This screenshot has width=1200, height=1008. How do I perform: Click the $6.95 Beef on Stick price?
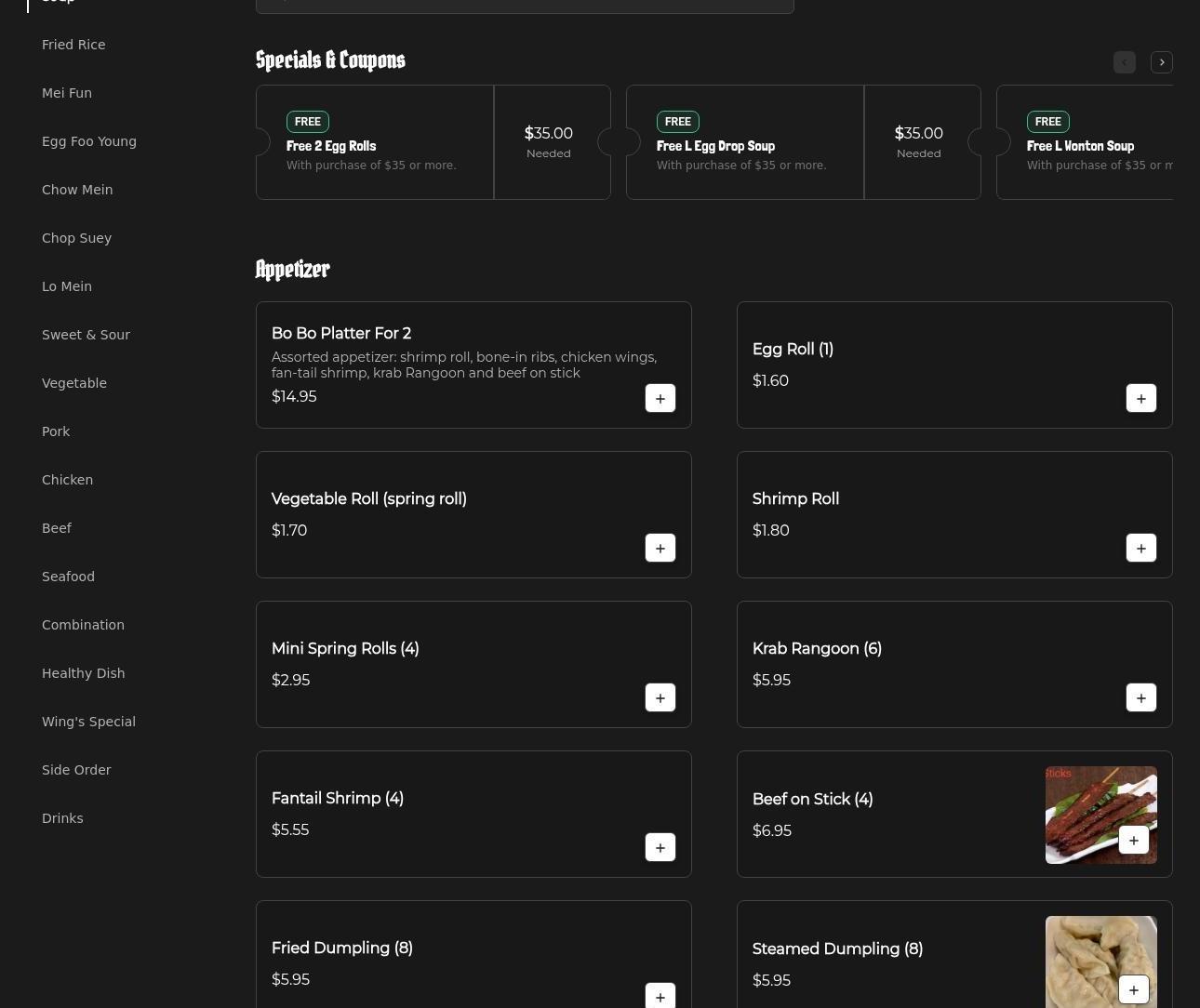[x=772, y=830]
